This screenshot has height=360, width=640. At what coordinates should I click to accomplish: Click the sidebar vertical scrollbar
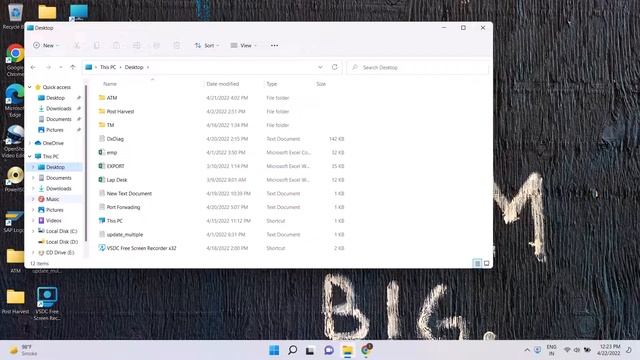coord(86,163)
